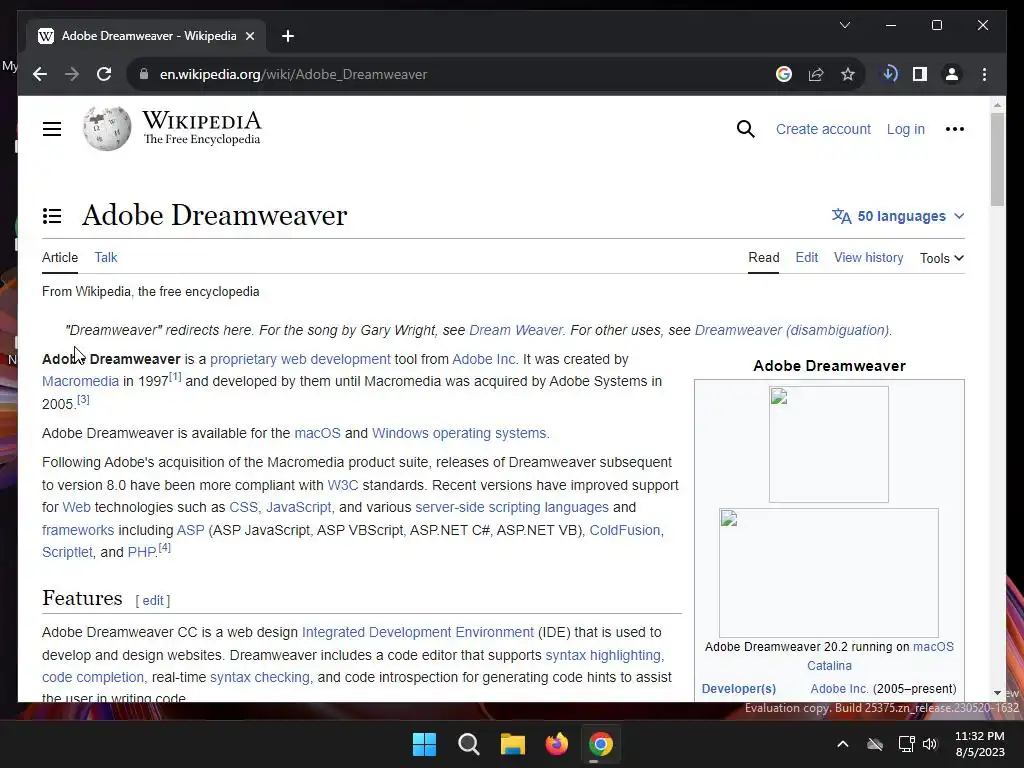This screenshot has width=1024, height=768.
Task: Open the Developer(s) infobox link
Action: (x=739, y=689)
